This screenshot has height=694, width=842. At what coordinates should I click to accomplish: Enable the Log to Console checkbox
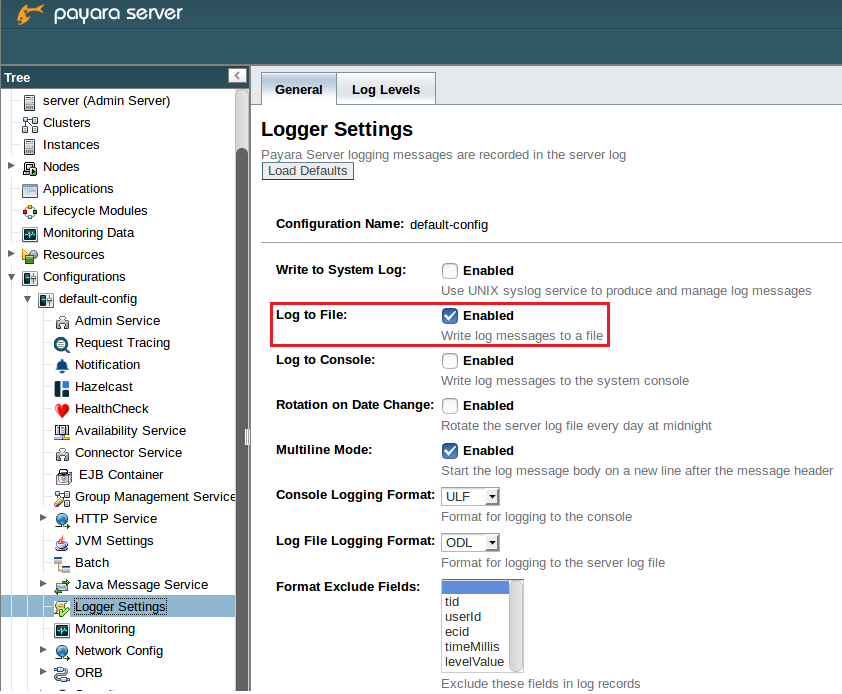(x=449, y=361)
